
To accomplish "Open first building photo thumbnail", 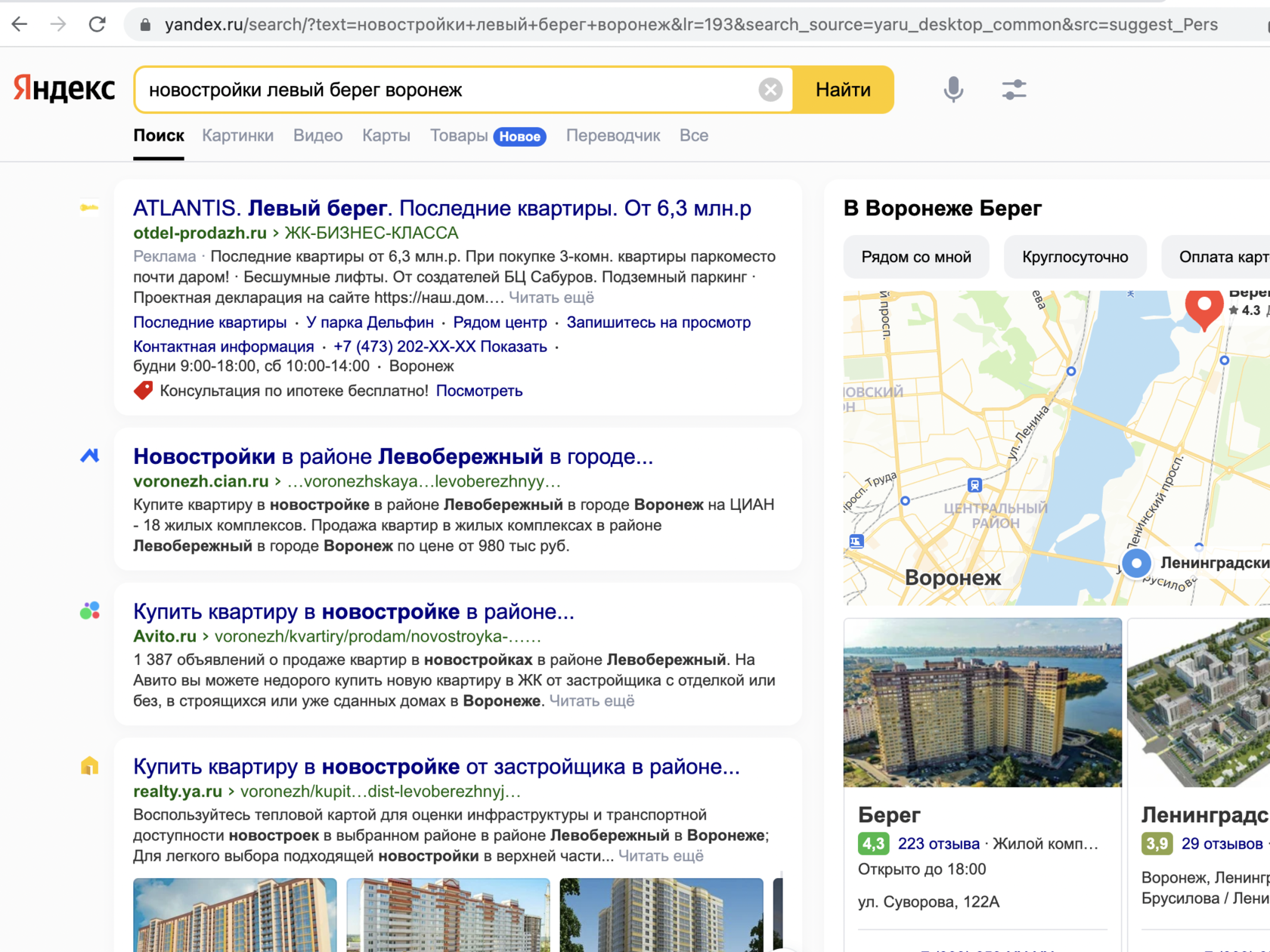I will 235,915.
